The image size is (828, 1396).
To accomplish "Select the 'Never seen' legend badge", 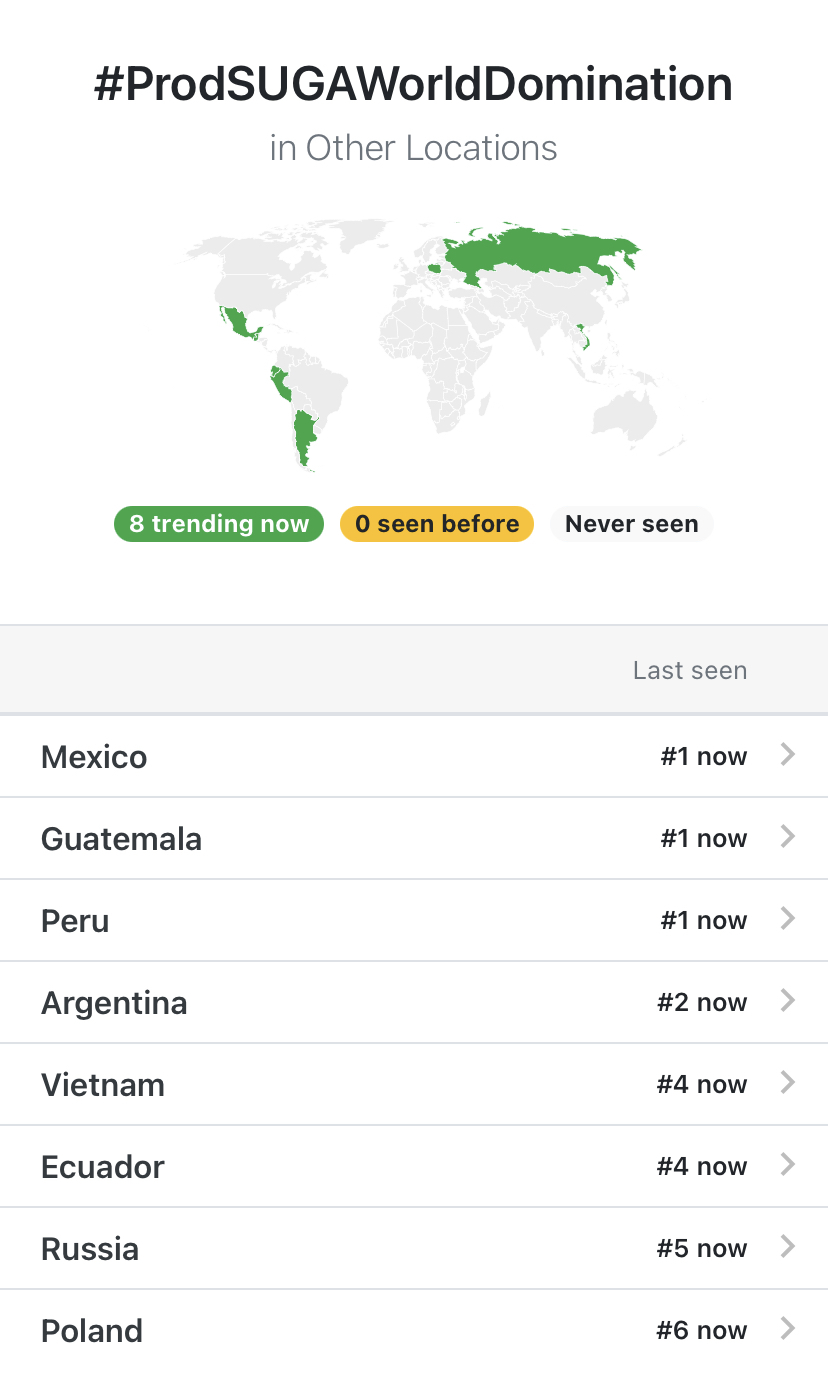I will [x=631, y=524].
